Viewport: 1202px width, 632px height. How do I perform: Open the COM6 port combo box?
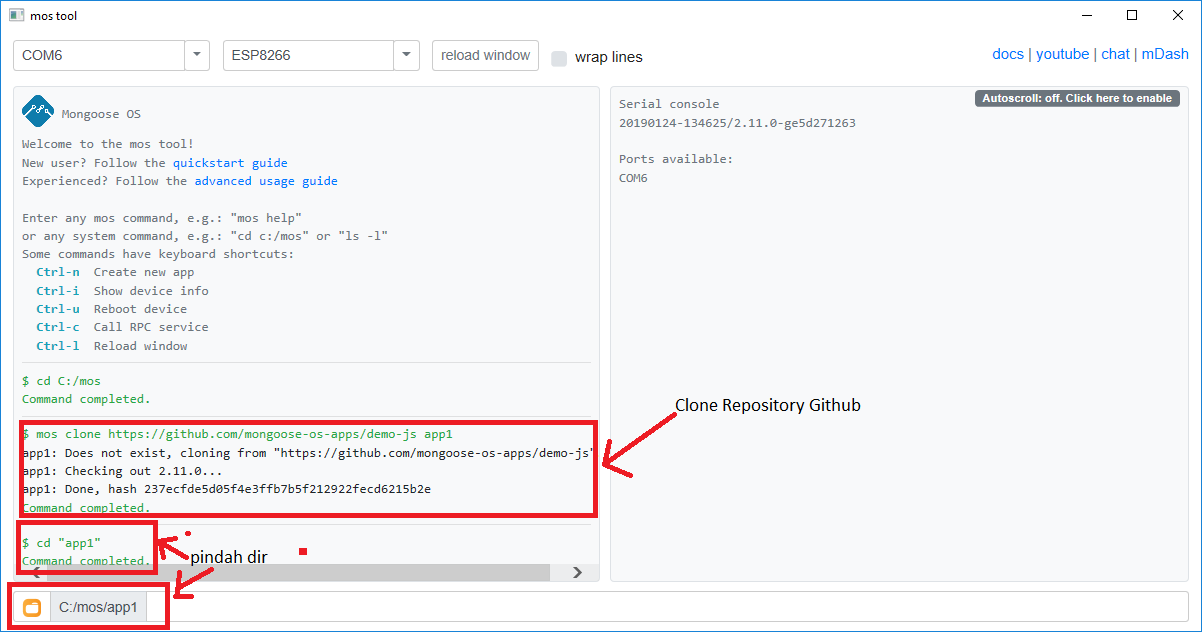(111, 55)
